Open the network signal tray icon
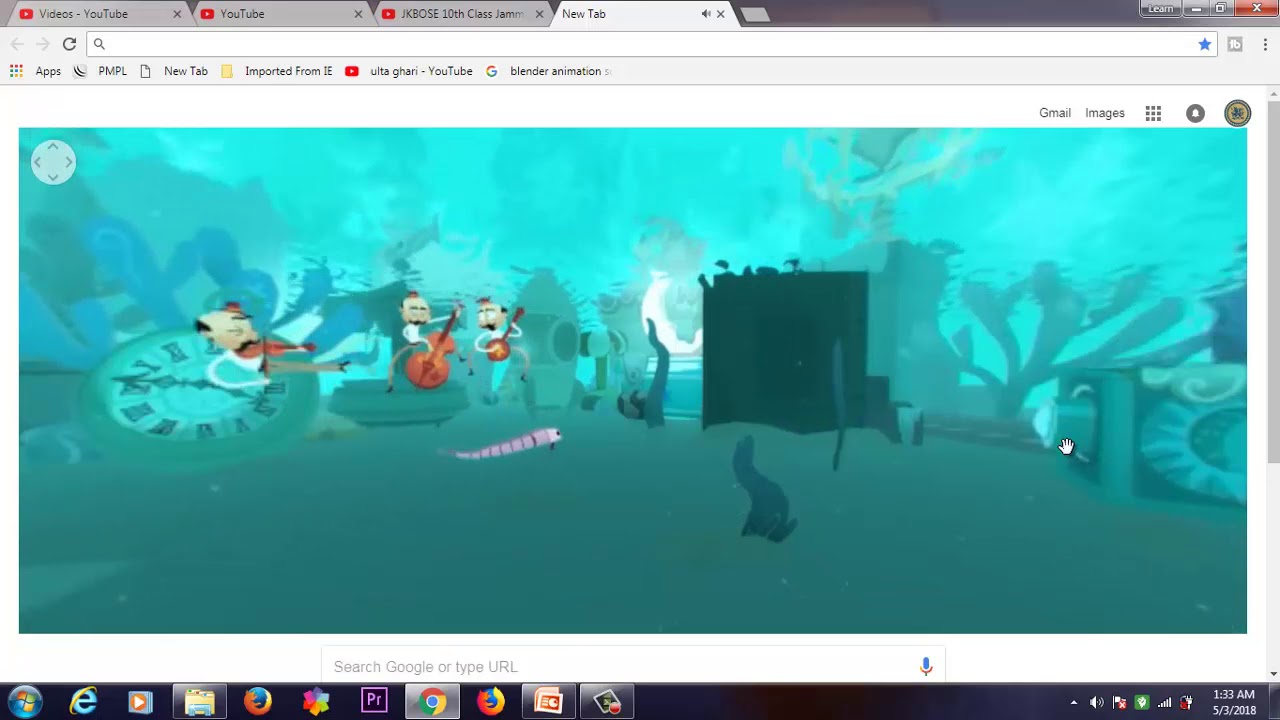This screenshot has width=1280, height=720. point(1164,702)
